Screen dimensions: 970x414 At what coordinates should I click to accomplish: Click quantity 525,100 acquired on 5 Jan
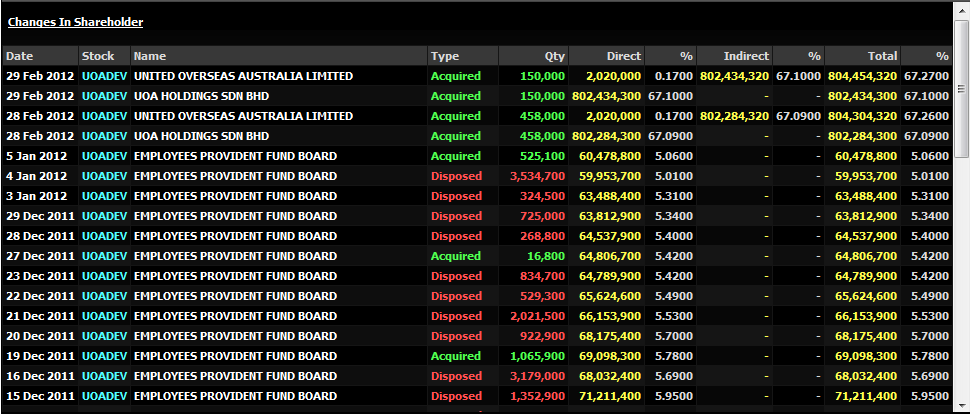(543, 156)
